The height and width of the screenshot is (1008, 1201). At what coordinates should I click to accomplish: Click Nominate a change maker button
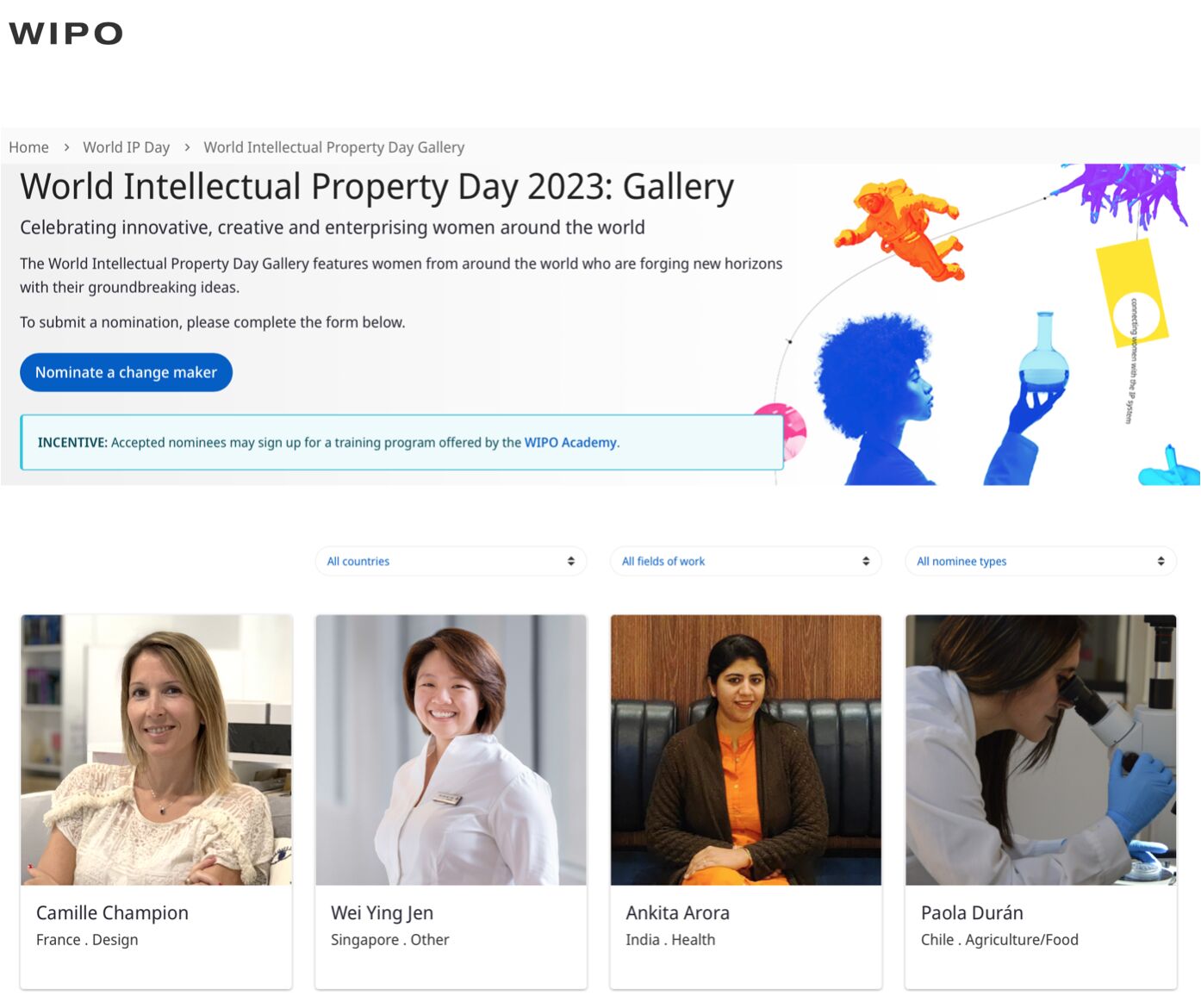click(x=126, y=372)
